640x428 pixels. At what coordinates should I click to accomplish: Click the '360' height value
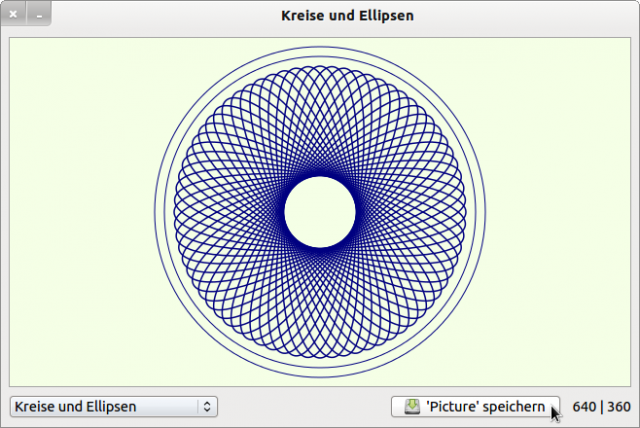click(619, 407)
